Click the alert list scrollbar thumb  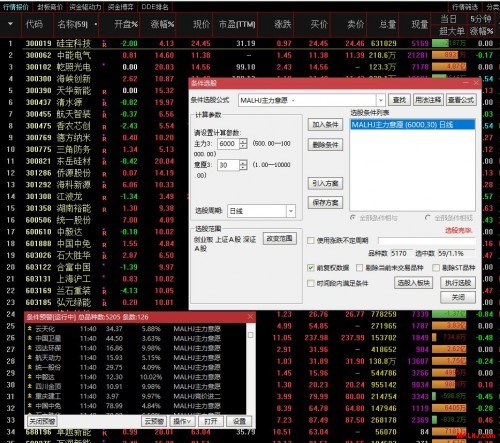coord(250,335)
